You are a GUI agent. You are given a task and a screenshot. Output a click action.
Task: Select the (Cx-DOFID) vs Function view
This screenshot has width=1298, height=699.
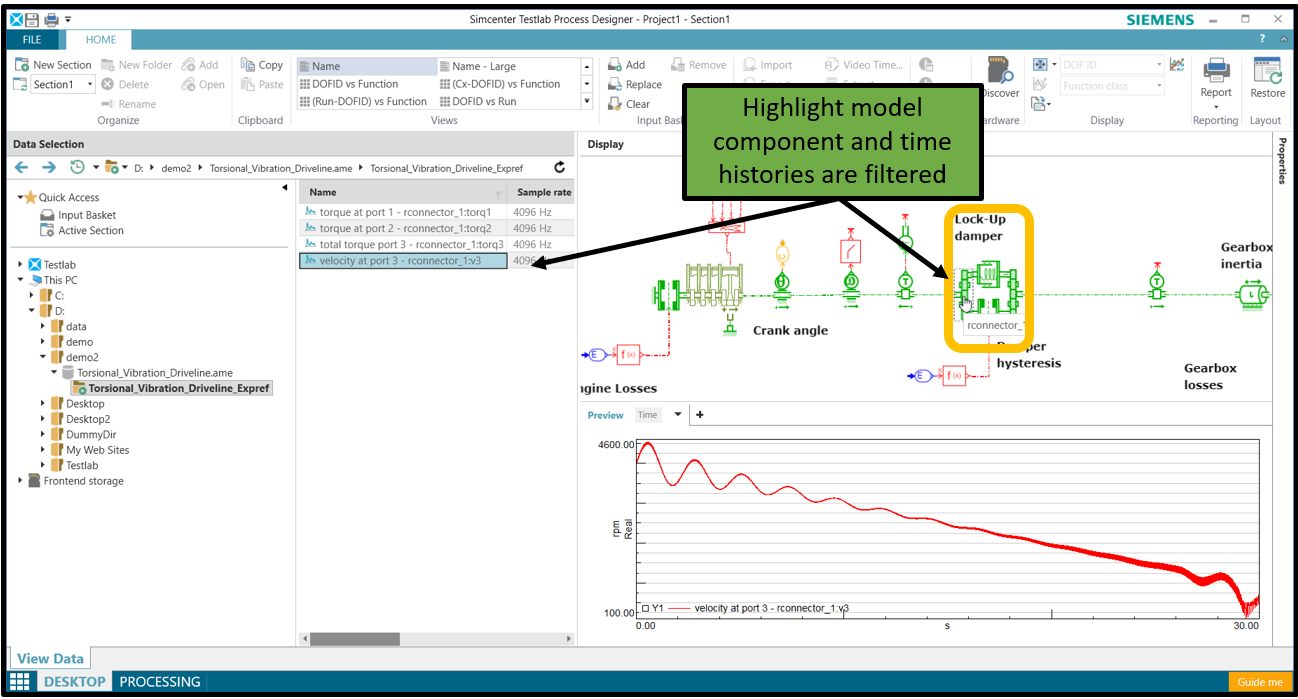507,84
